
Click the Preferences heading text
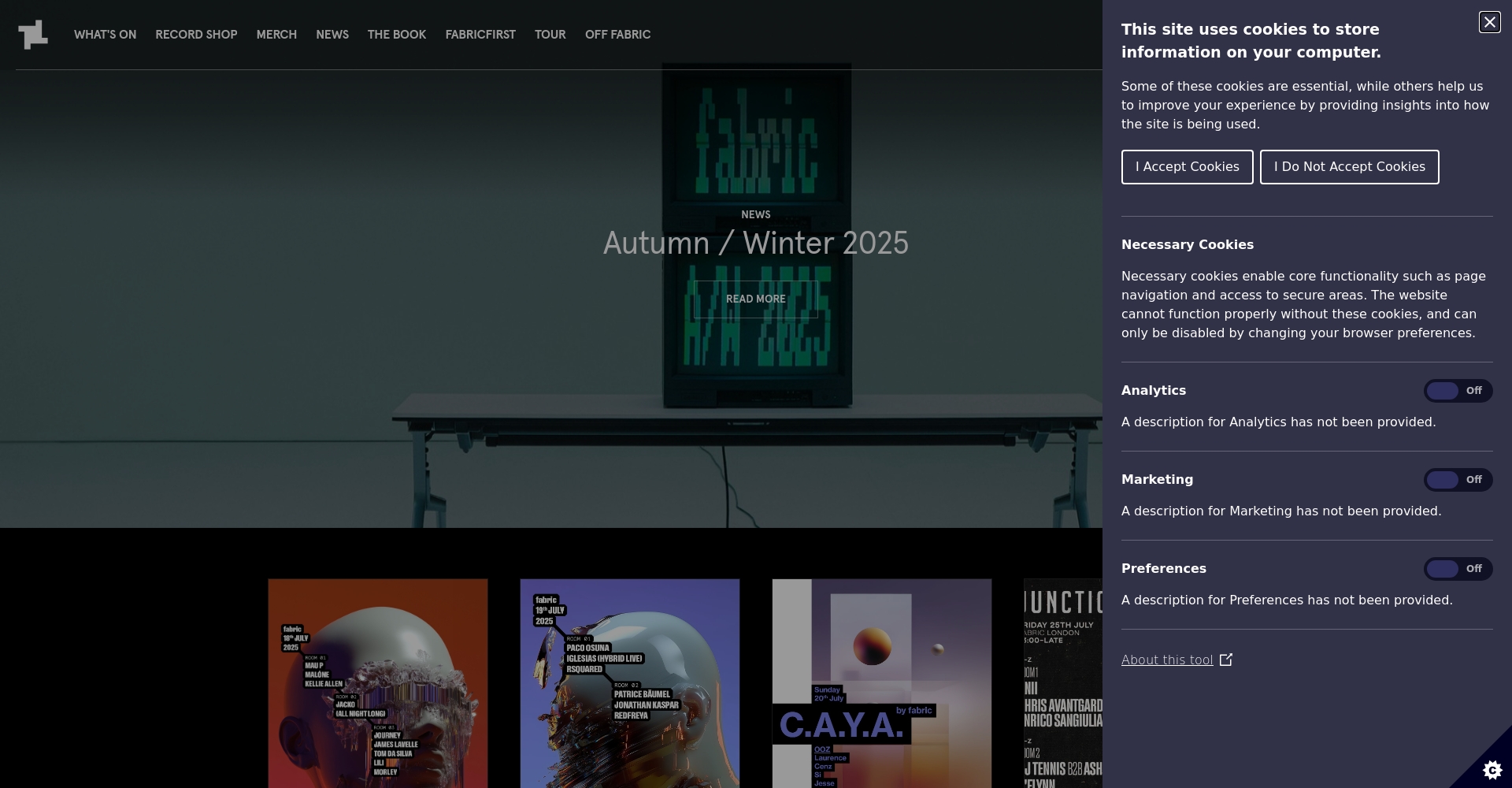[x=1164, y=569]
